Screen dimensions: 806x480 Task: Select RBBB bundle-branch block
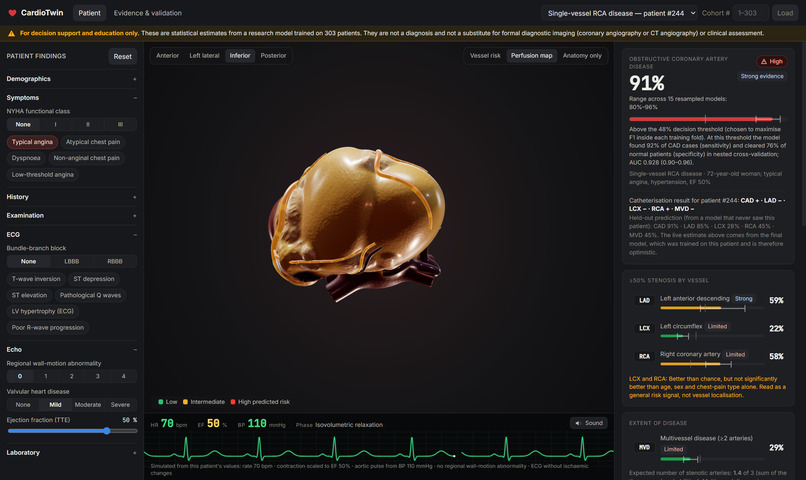115,262
